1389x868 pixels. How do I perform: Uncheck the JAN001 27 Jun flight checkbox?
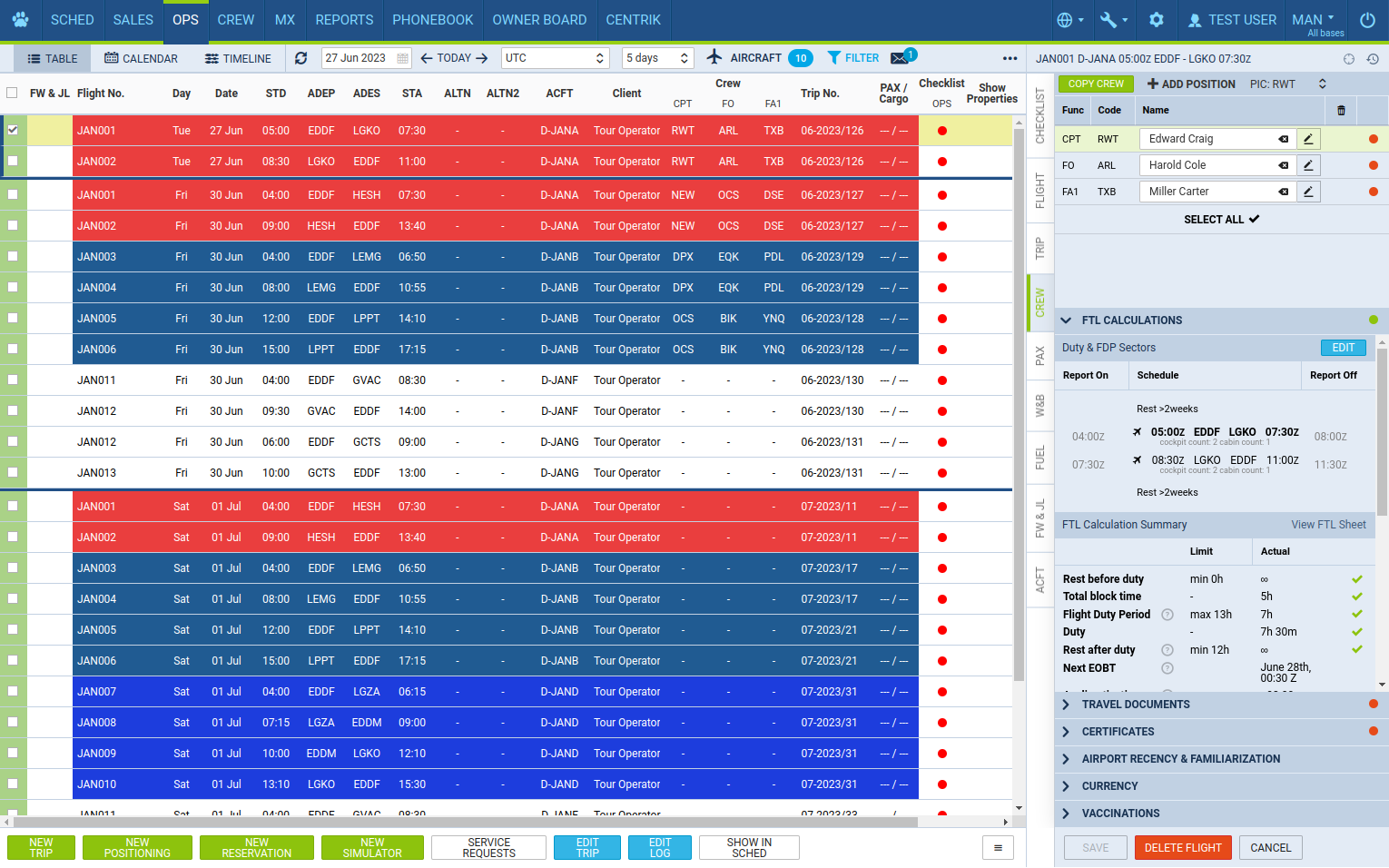[13, 130]
